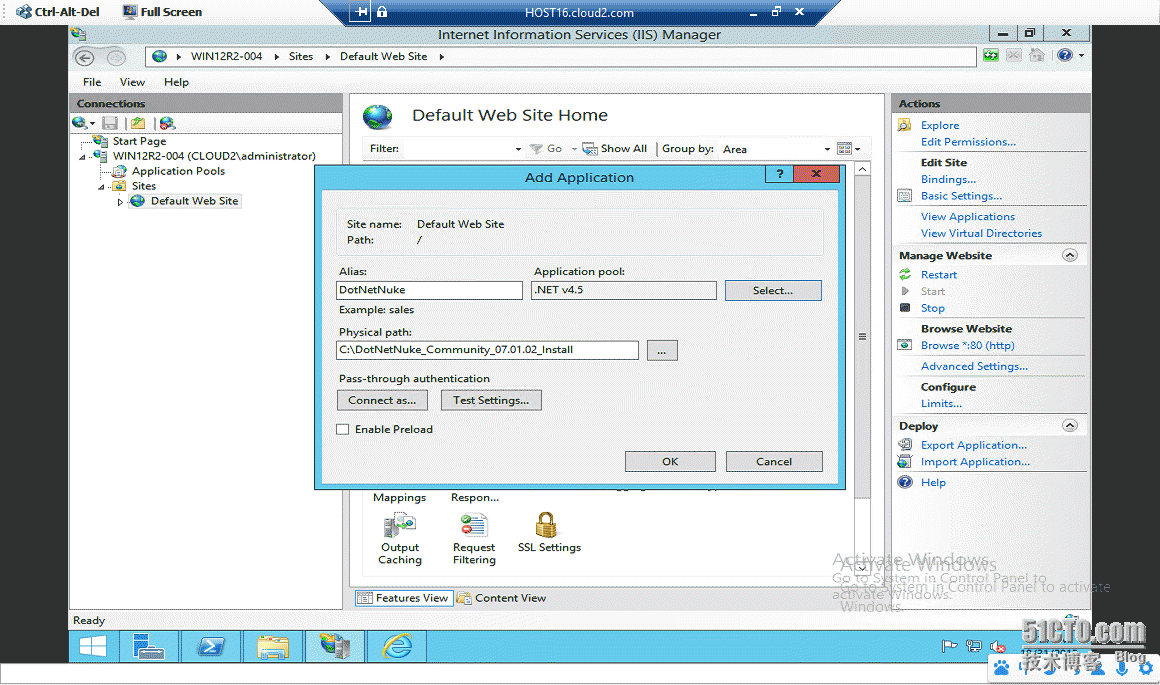1160x685 pixels.
Task: Open the SSL Settings feature icon
Action: tap(546, 525)
